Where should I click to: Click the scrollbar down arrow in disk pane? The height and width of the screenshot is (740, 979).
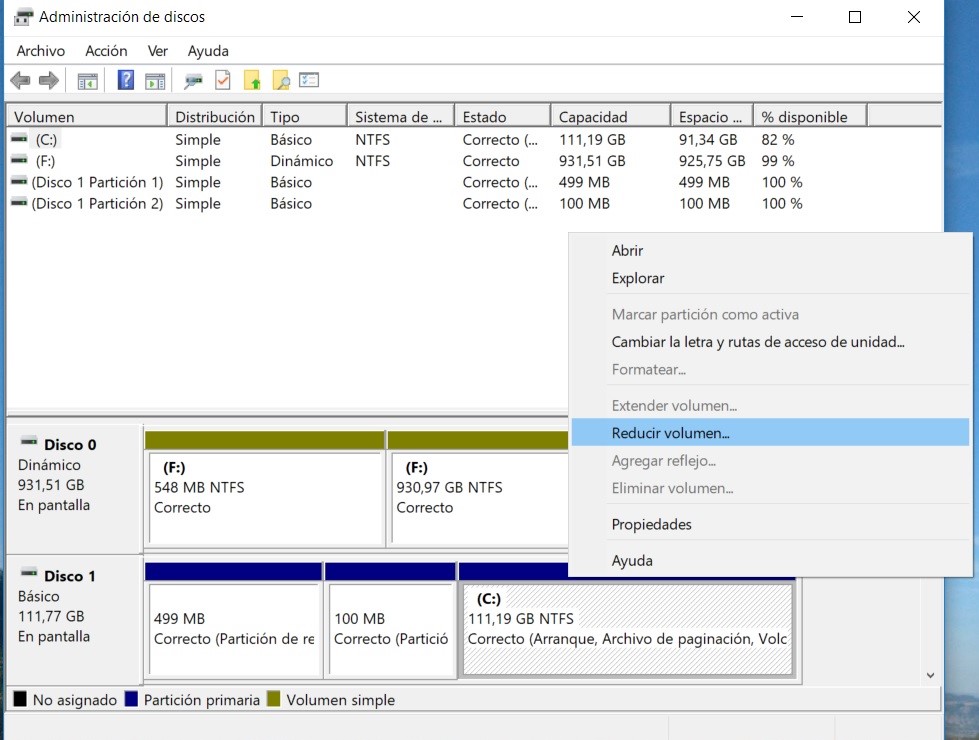(931, 676)
